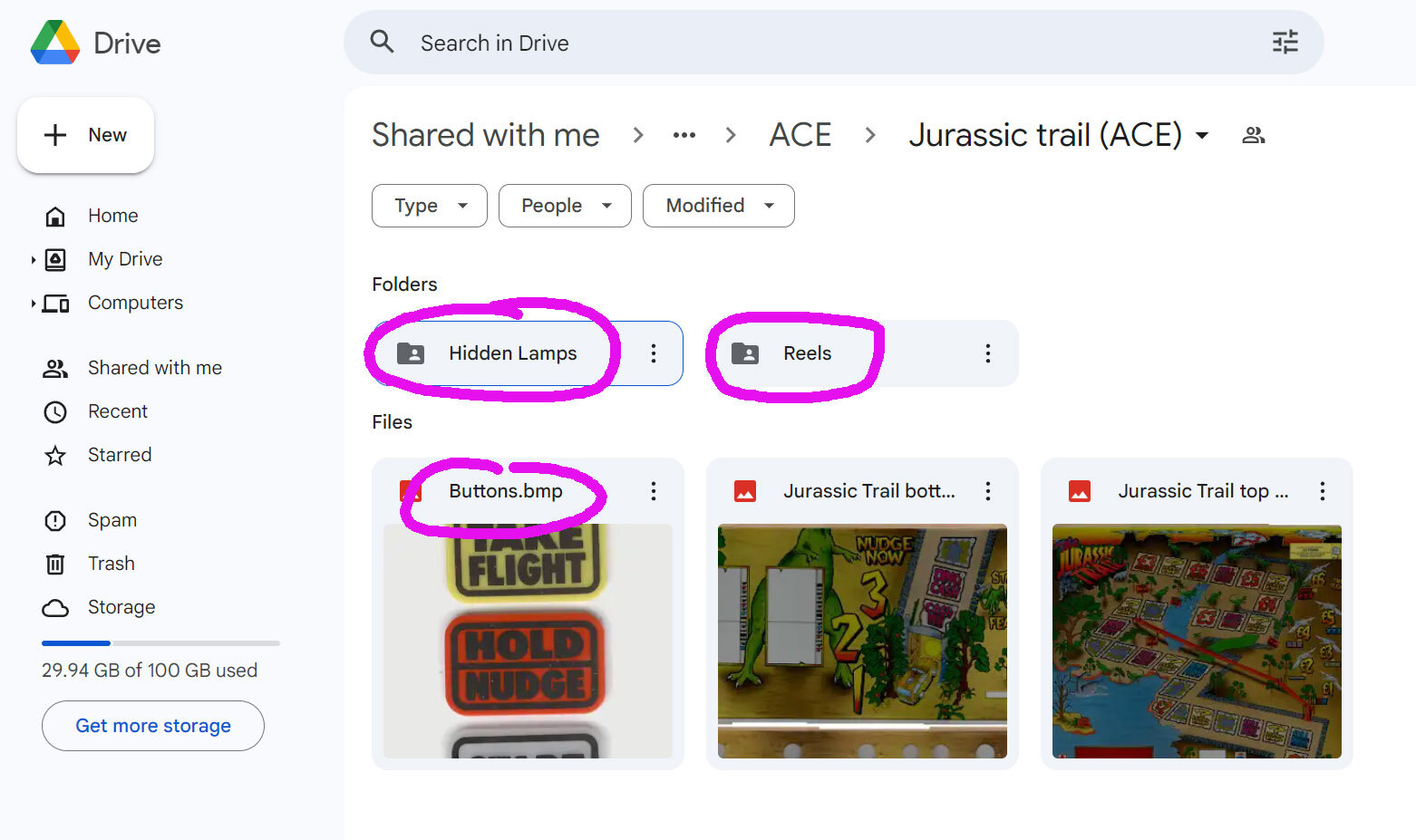
Task: Go to Shared with me in sidebar
Action: (x=154, y=368)
